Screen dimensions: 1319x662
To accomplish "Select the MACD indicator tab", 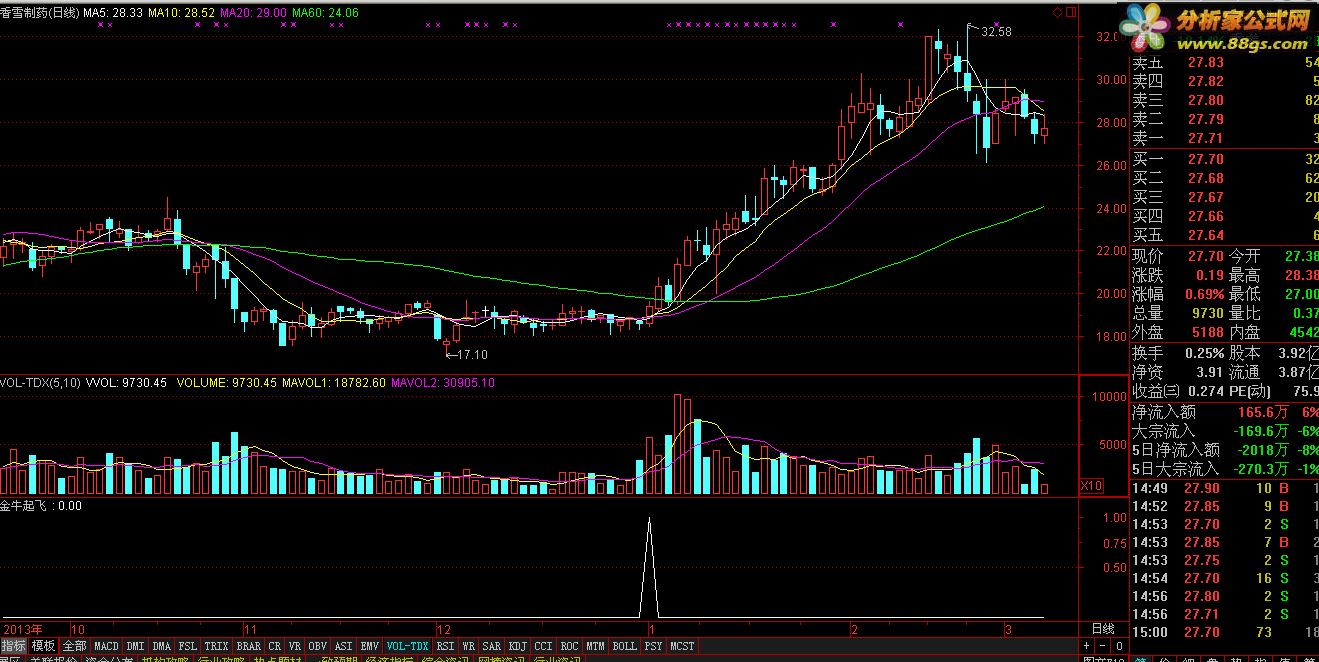I will pos(107,646).
